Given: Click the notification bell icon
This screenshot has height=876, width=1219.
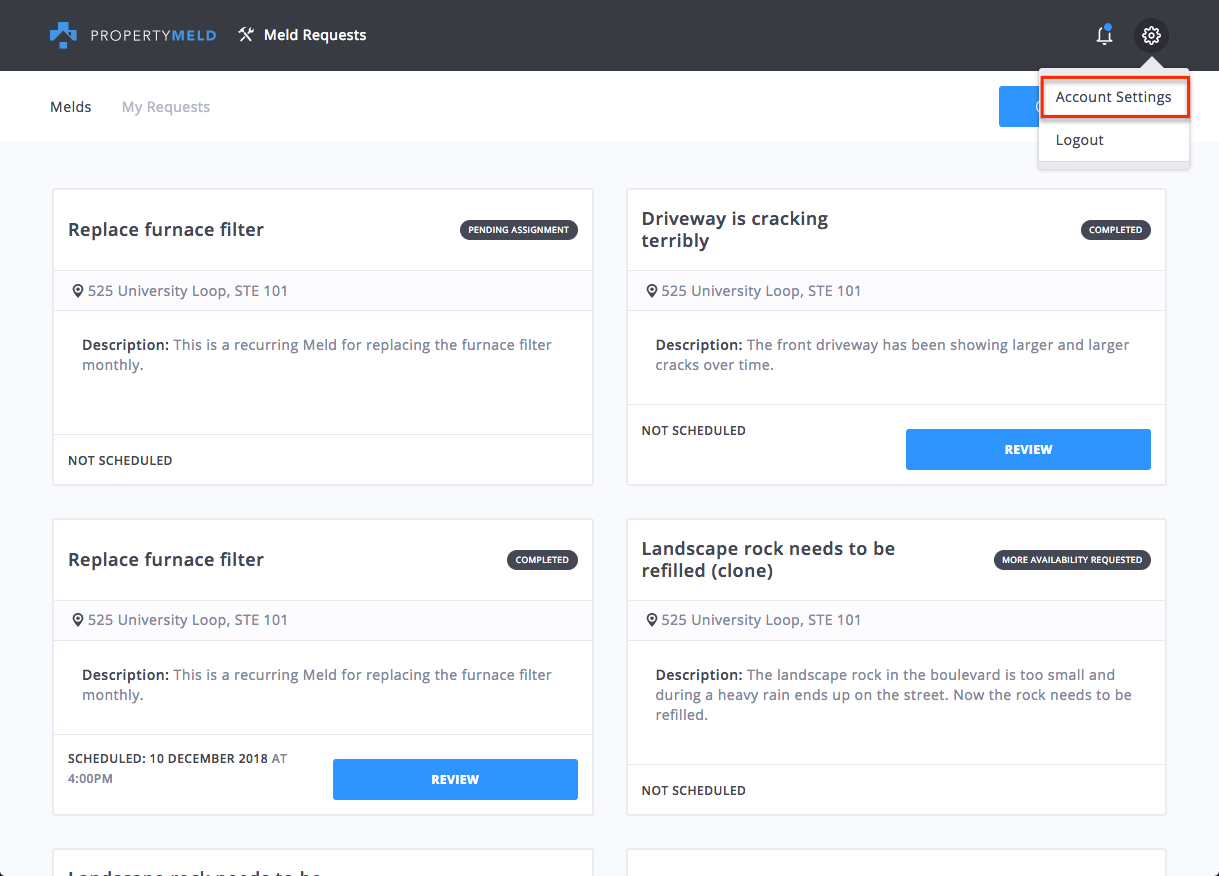Looking at the screenshot, I should 1104,36.
